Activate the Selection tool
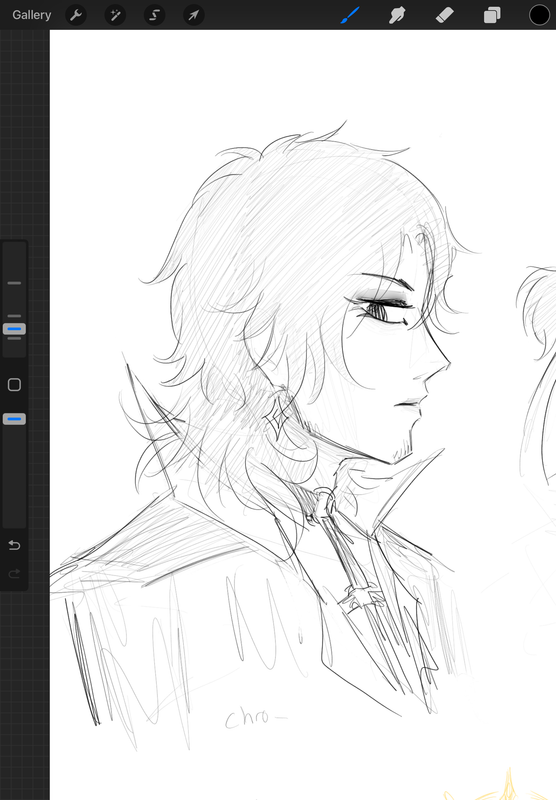This screenshot has width=556, height=800. coord(155,15)
